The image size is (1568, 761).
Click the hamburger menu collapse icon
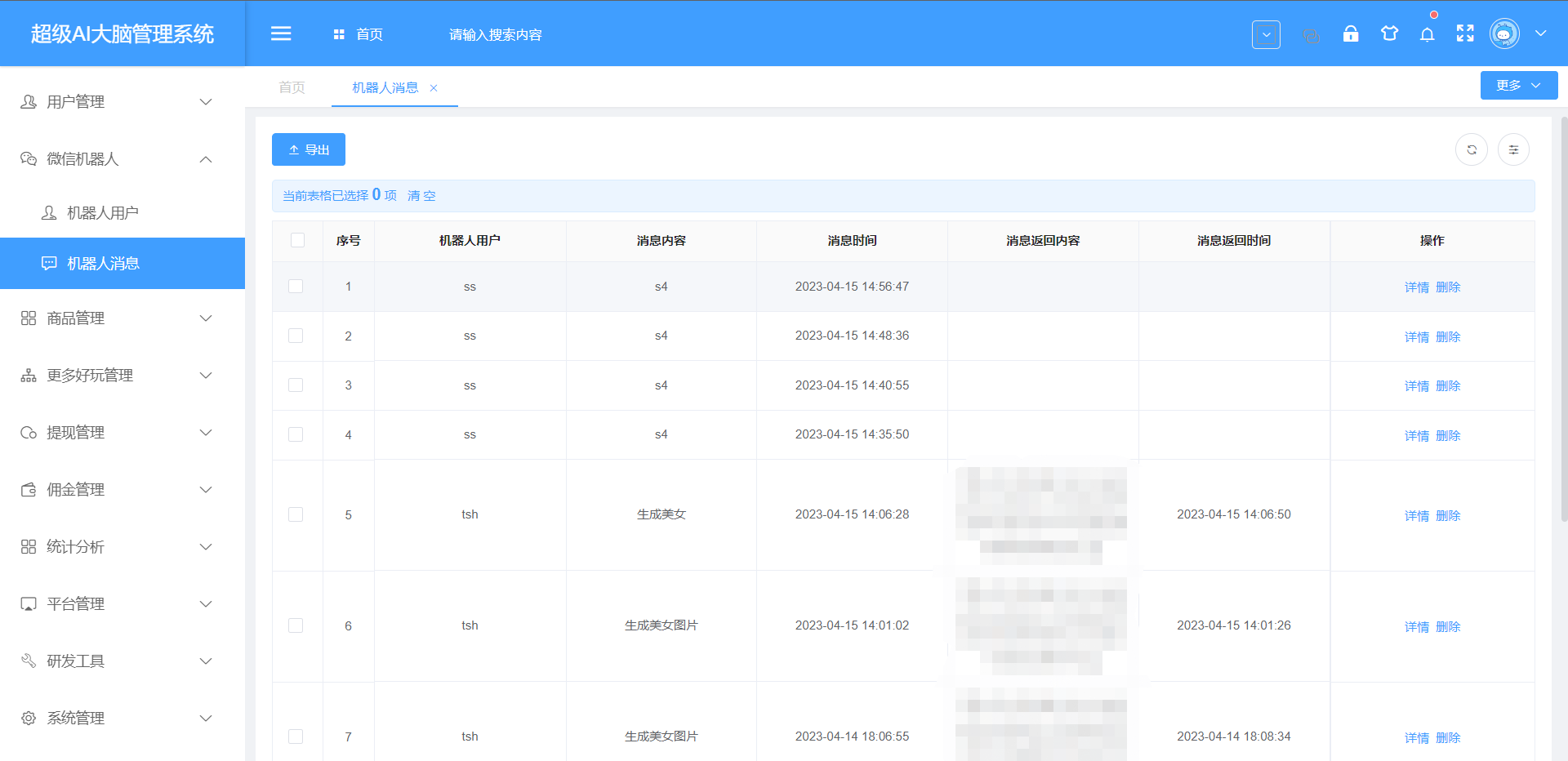pyautogui.click(x=281, y=33)
